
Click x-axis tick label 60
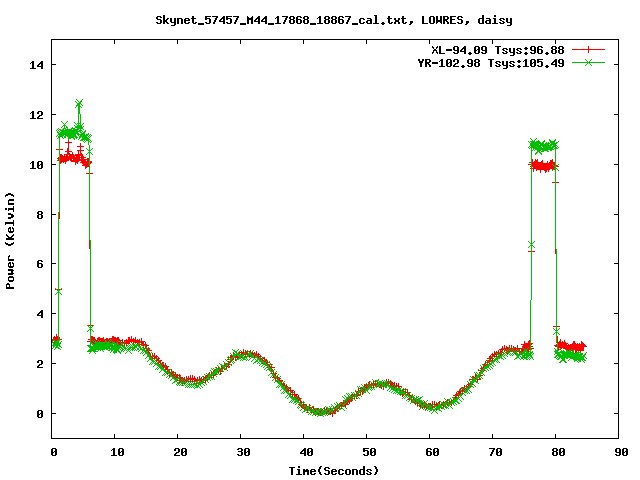pyautogui.click(x=432, y=452)
